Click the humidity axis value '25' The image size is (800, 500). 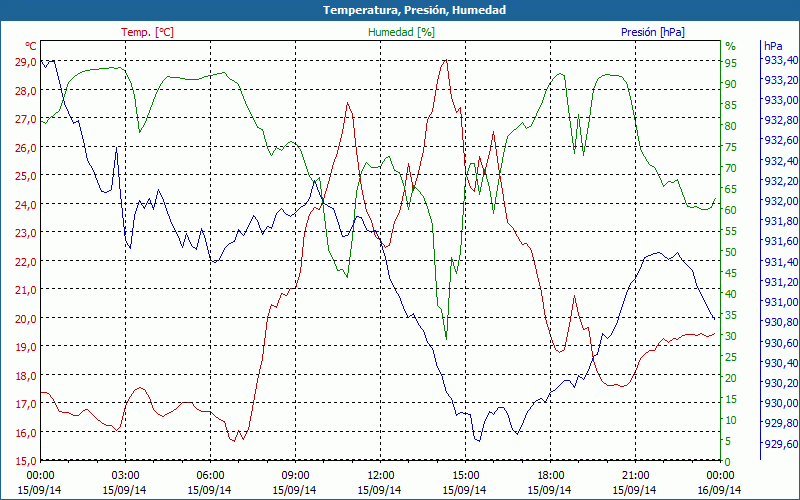[x=731, y=357]
